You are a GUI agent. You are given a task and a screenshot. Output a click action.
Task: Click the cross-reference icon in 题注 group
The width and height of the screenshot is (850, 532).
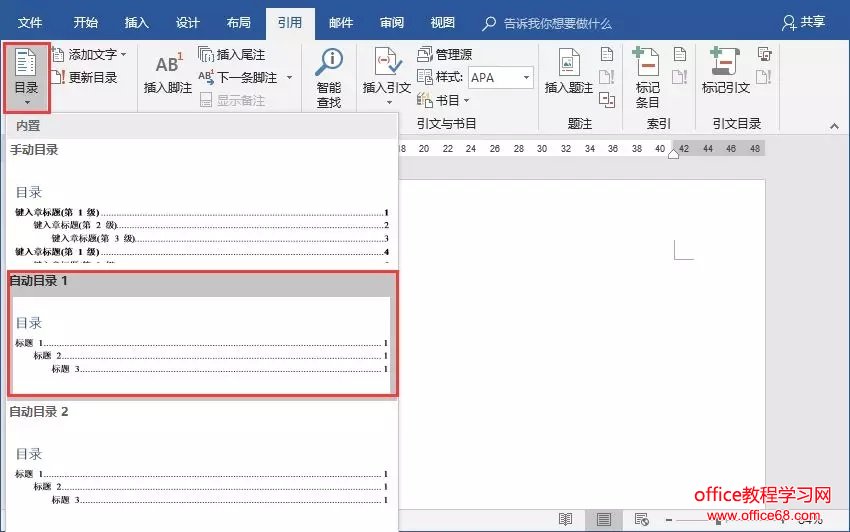[607, 100]
